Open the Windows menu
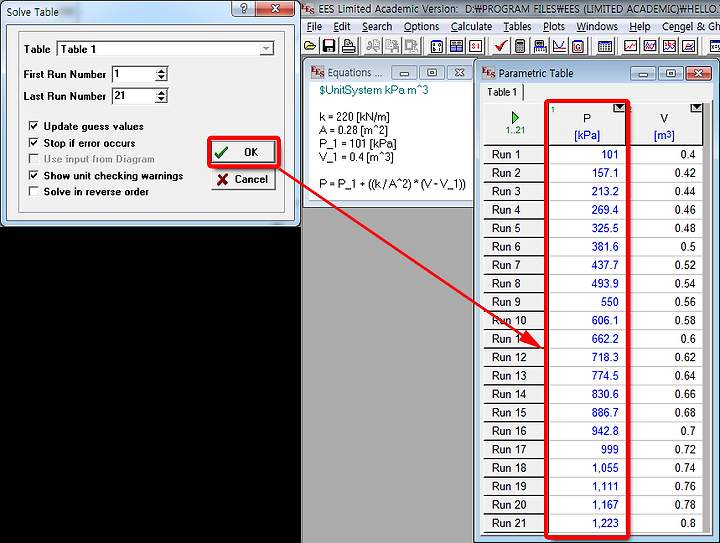Viewport: 720px width, 543px height. tap(597, 27)
